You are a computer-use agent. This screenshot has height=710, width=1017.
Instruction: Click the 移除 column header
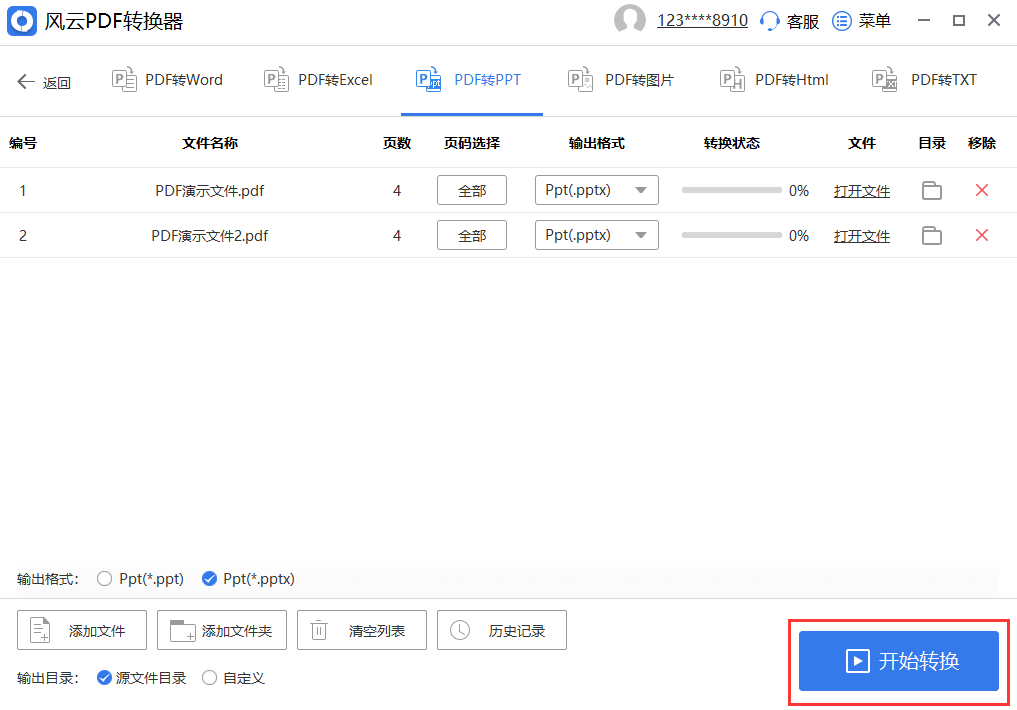tap(982, 143)
